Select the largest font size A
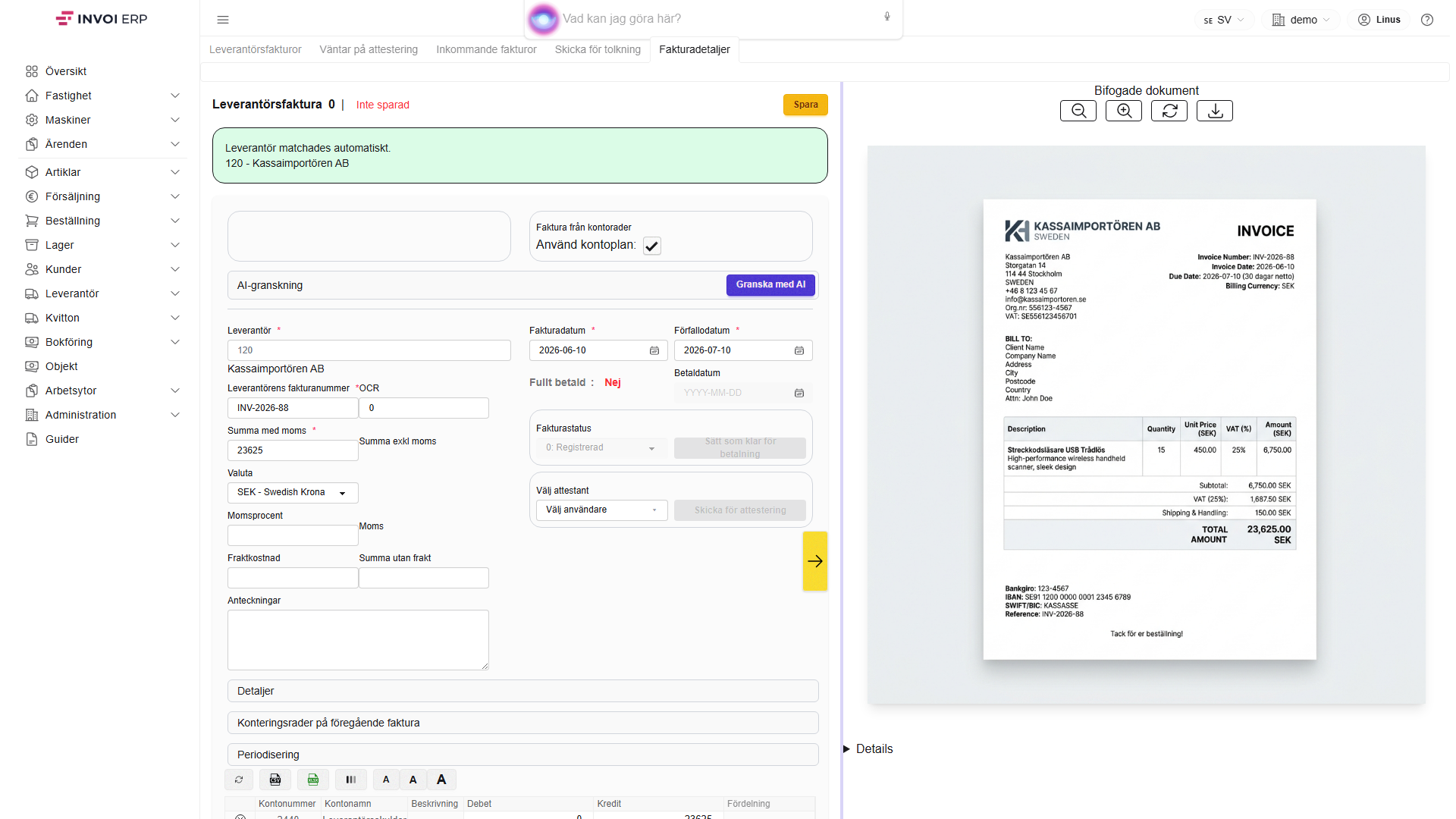 coord(441,780)
